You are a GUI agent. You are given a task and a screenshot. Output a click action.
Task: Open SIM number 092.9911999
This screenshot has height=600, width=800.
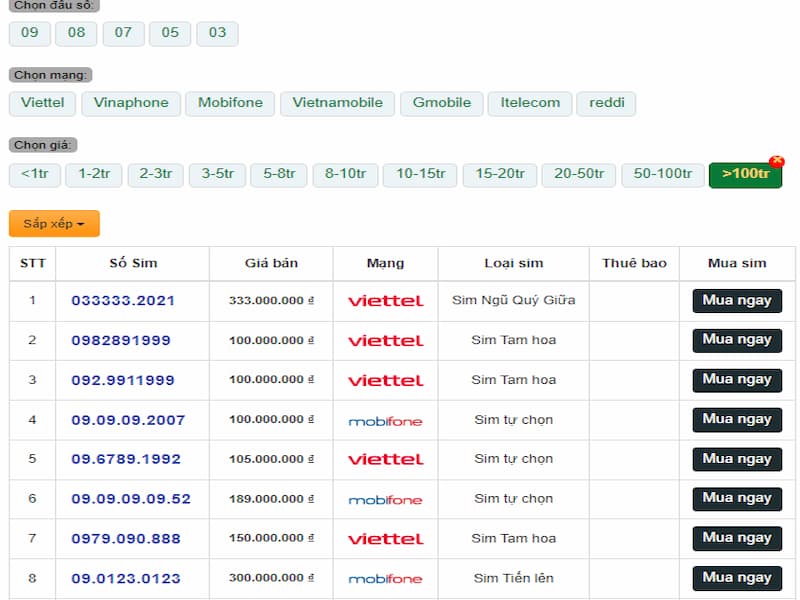coord(123,381)
